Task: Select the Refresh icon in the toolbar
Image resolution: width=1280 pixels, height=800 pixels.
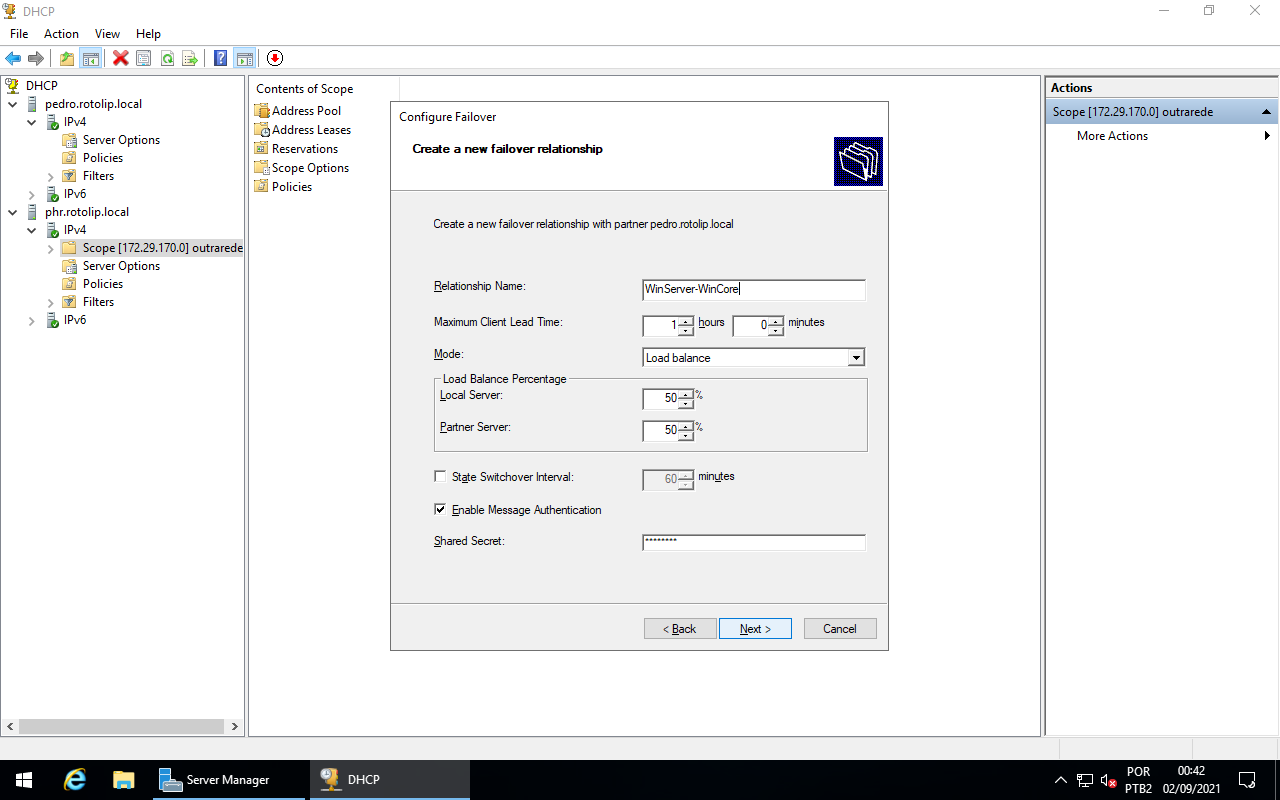Action: 168,58
